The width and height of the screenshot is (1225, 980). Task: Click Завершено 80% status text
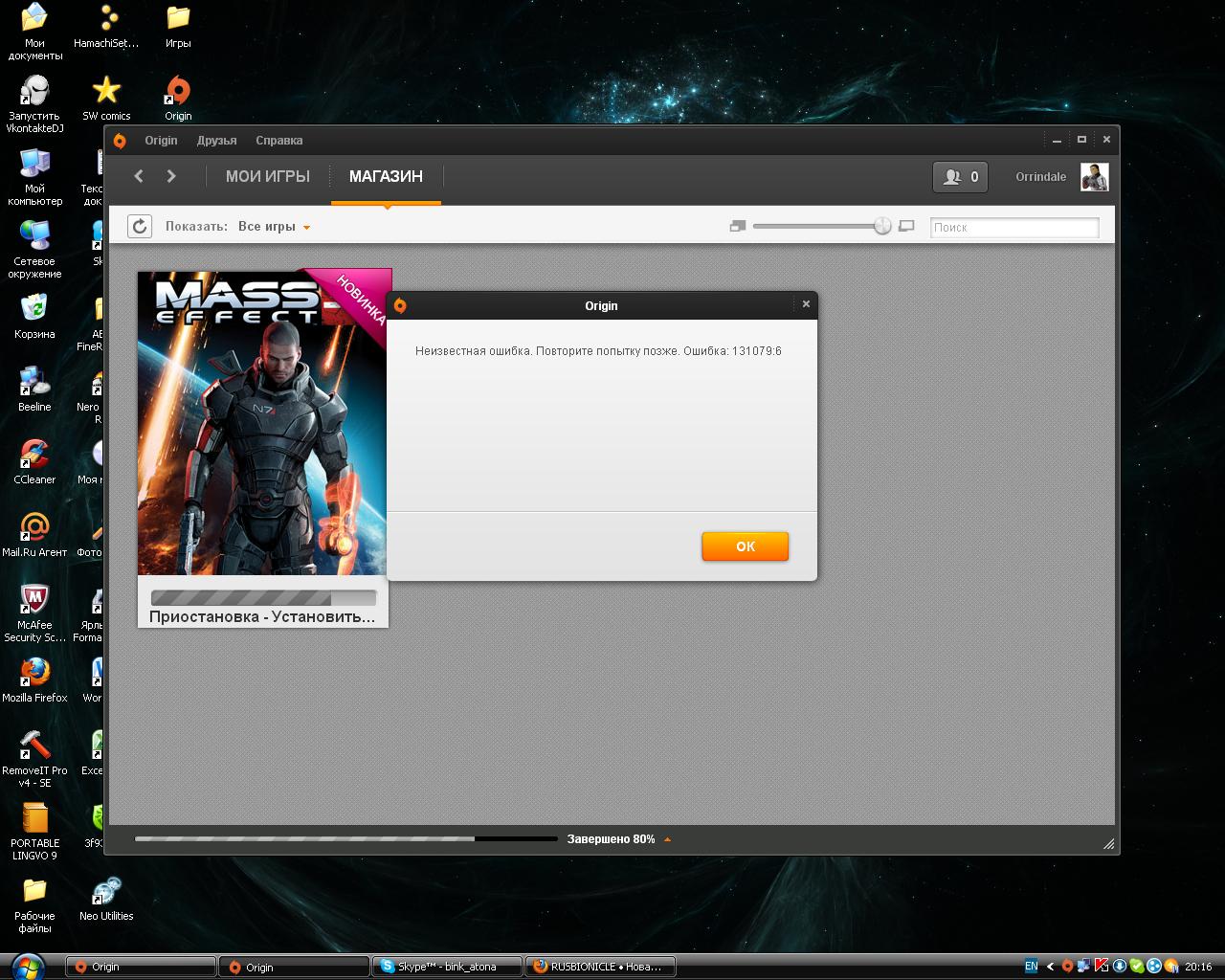pyautogui.click(x=611, y=839)
